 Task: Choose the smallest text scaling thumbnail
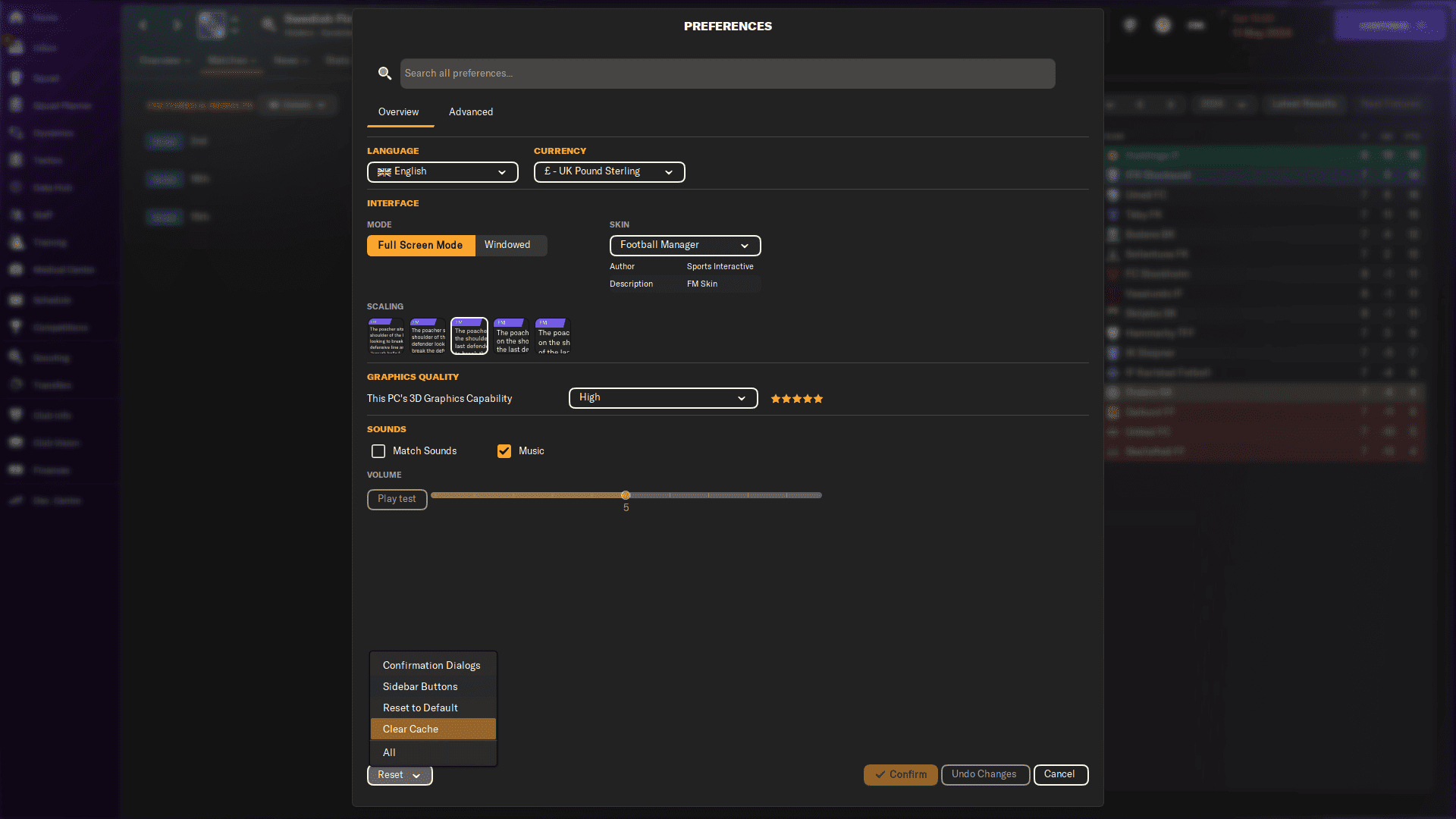point(386,336)
